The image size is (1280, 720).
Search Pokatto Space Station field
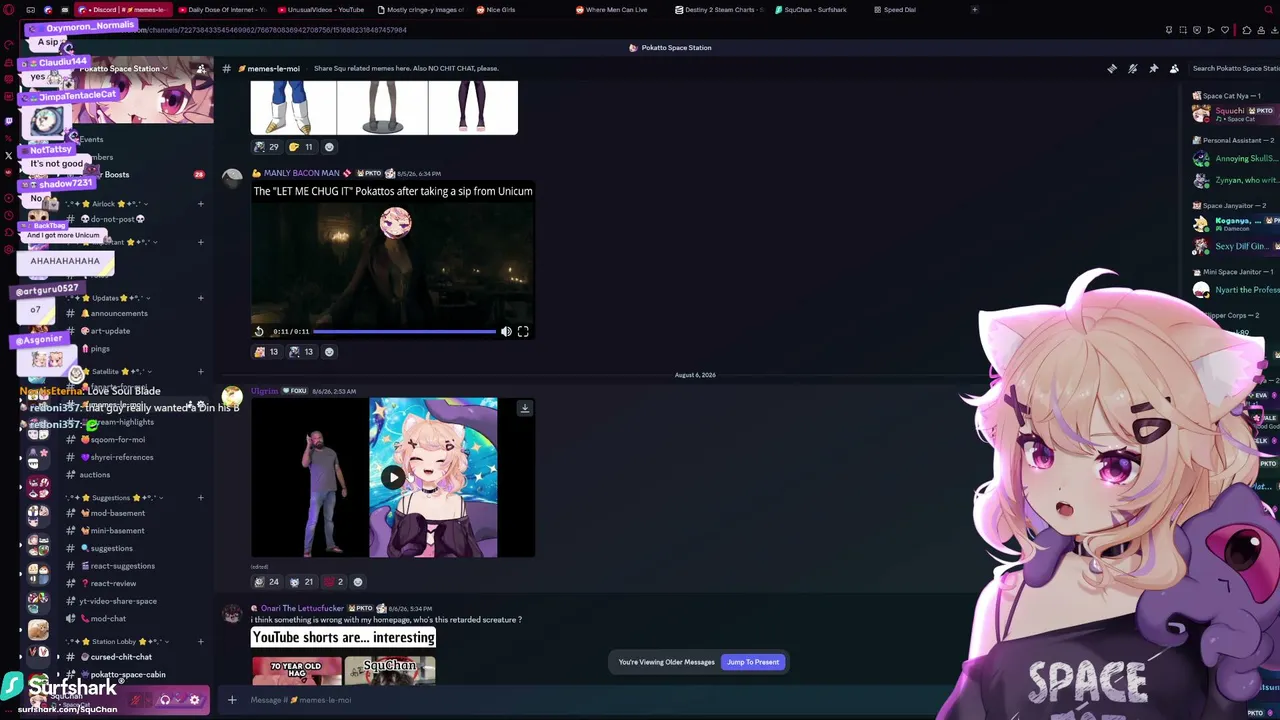pos(1235,68)
